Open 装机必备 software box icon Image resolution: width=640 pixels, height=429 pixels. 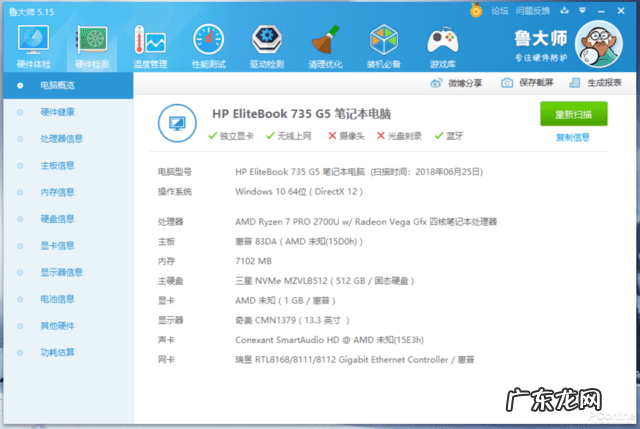(x=385, y=43)
